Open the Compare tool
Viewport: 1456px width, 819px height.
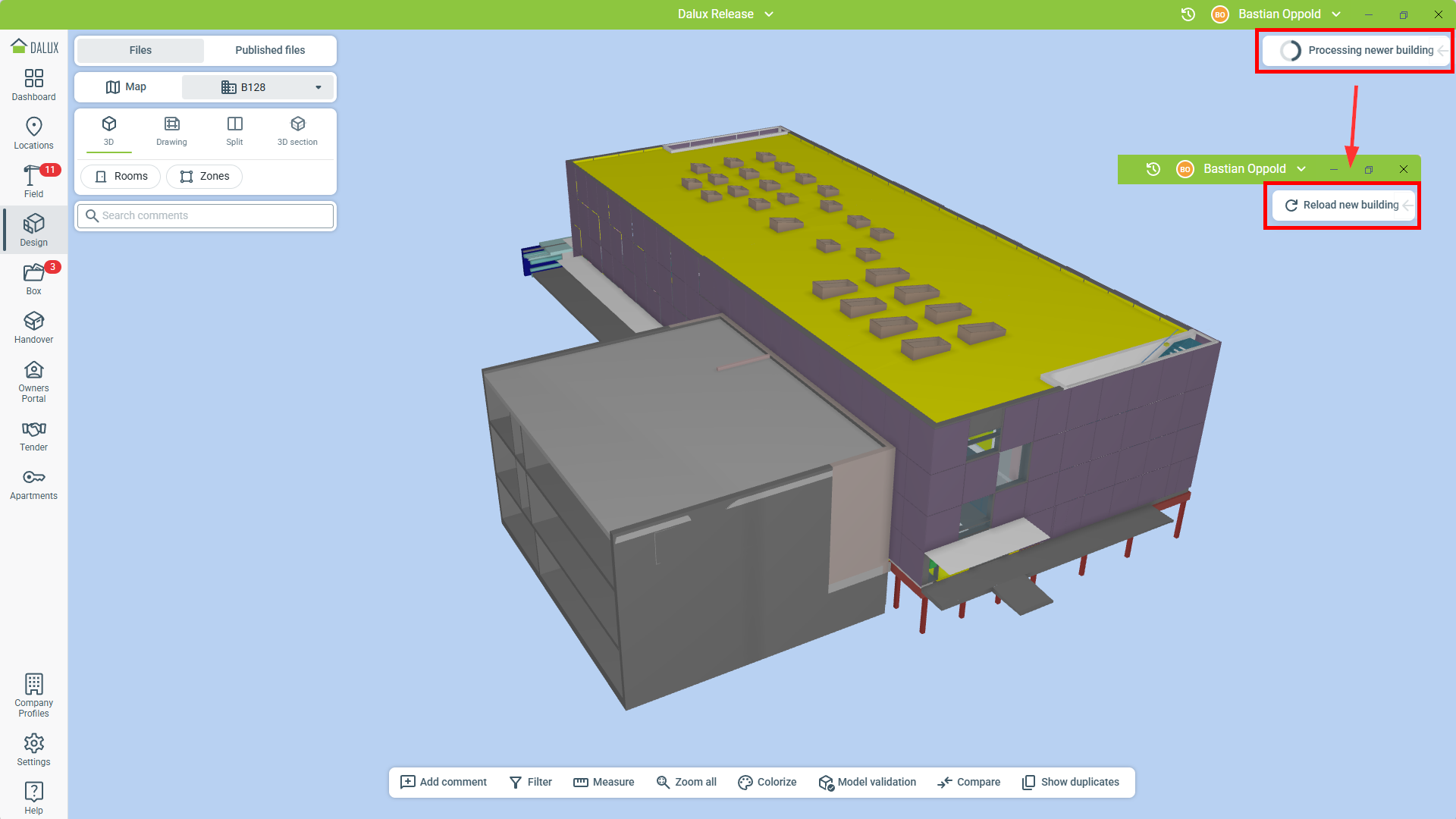968,782
